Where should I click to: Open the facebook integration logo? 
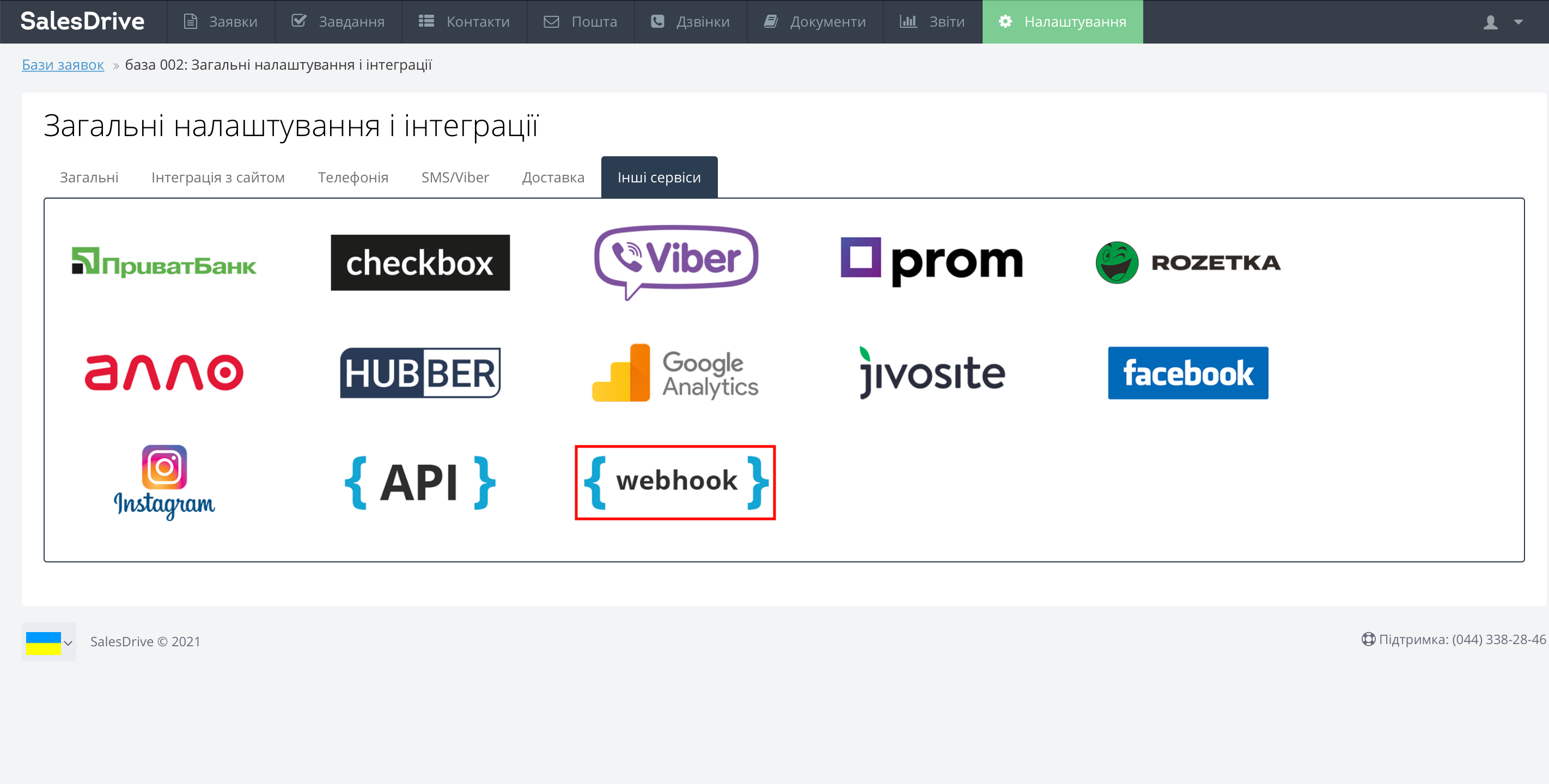(1188, 373)
